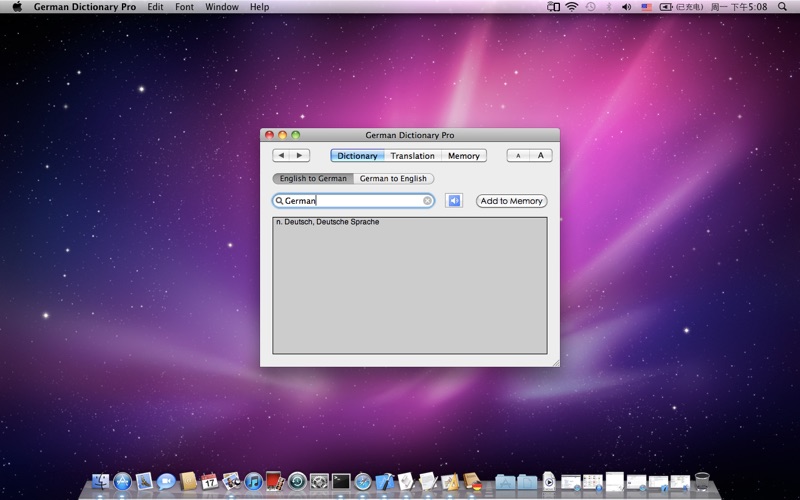Open the Documents folder stack in Dock
This screenshot has height=500, width=800.
[528, 481]
